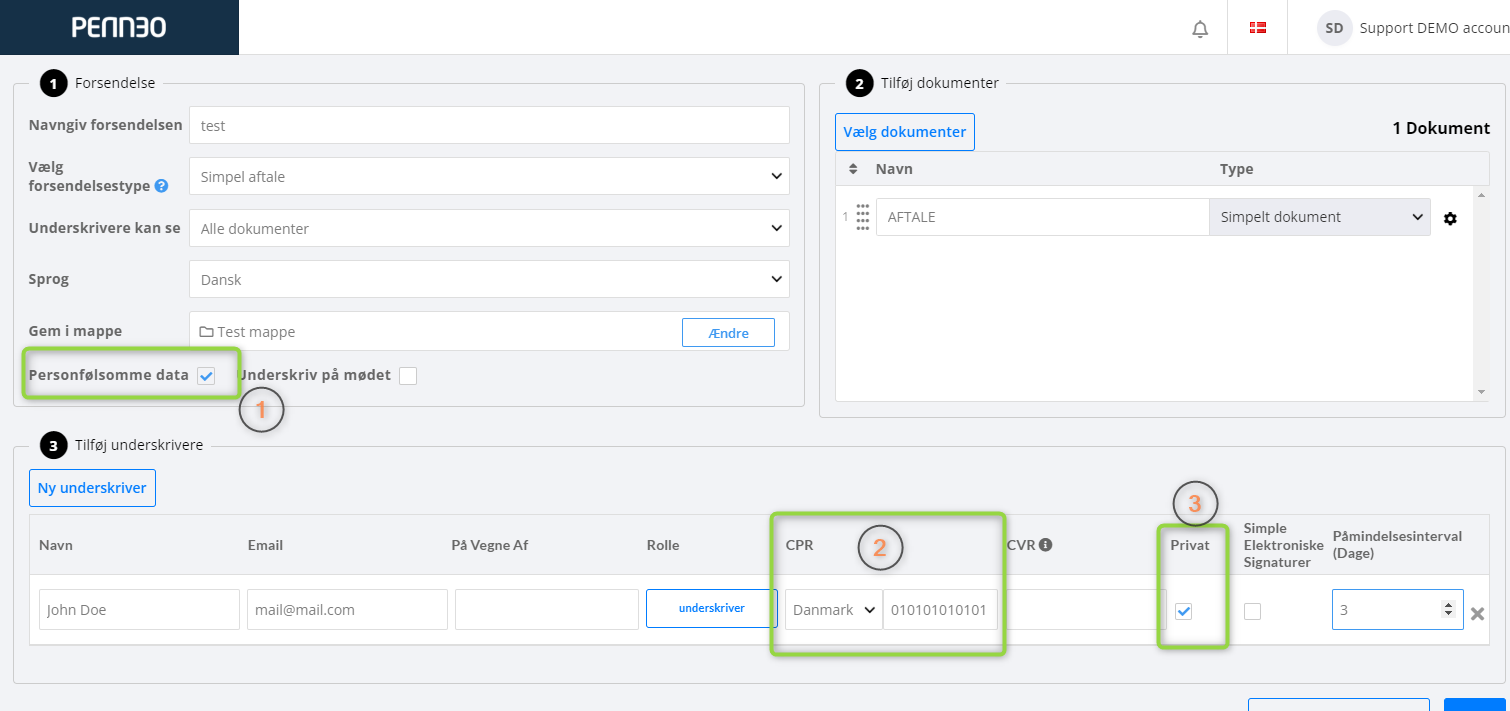Open the CPR country dropdown Danmark
This screenshot has height=711, width=1510.
coord(833,609)
